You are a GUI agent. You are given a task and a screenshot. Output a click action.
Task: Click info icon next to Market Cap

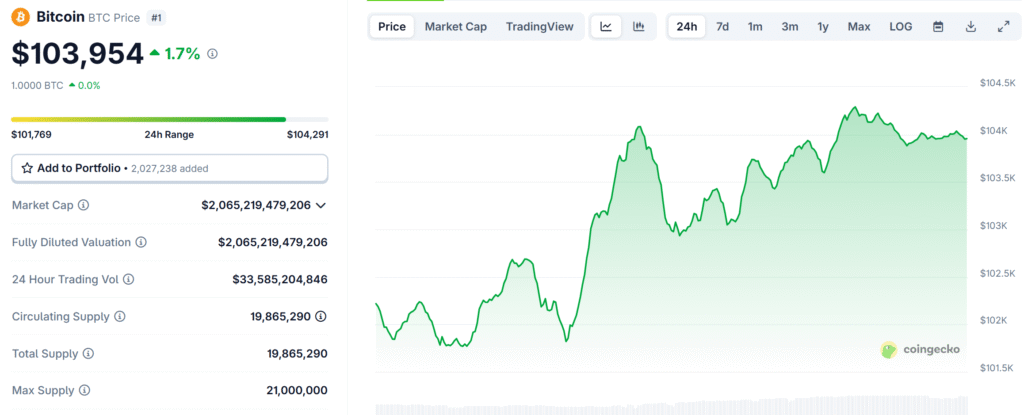click(x=83, y=205)
